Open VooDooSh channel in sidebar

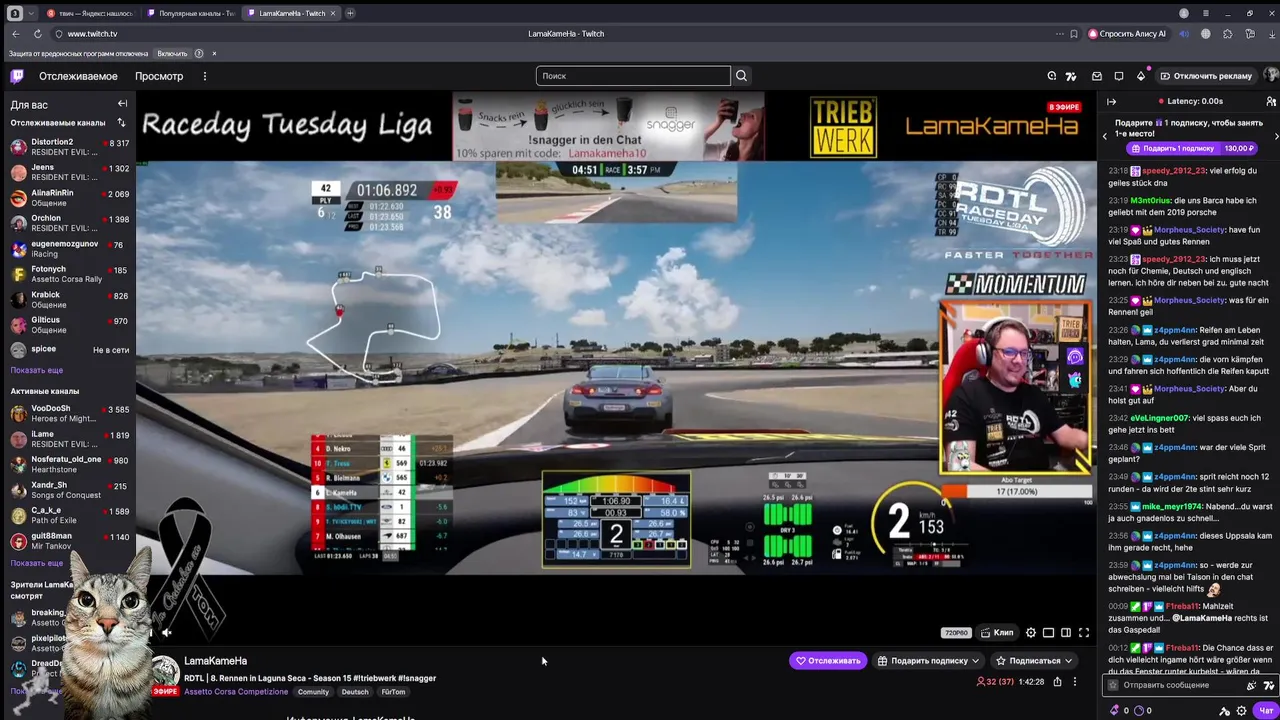(x=69, y=414)
